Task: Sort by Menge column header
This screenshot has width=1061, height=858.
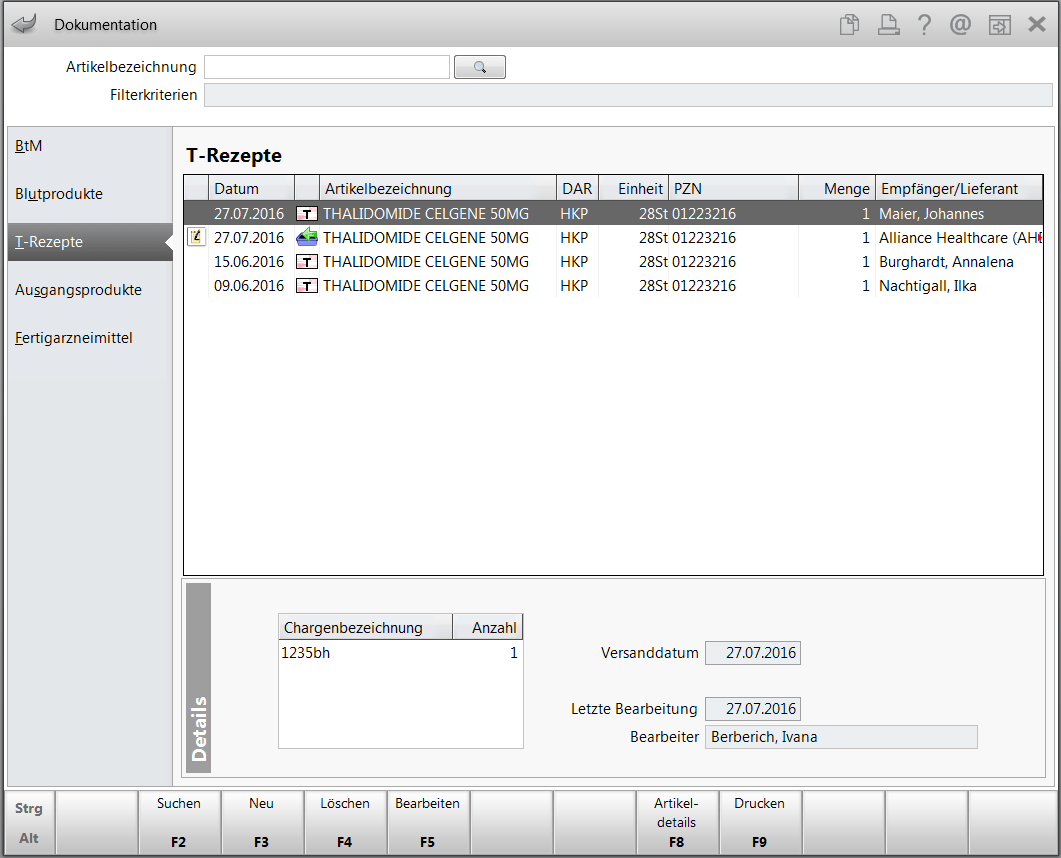Action: point(837,188)
